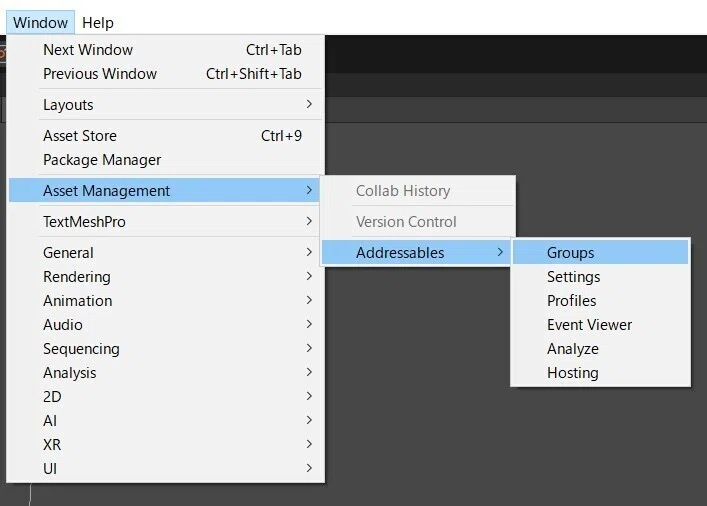Click the Ctrl+Shift+Tab shortcut label
This screenshot has width=707, height=506.
pyautogui.click(x=254, y=74)
